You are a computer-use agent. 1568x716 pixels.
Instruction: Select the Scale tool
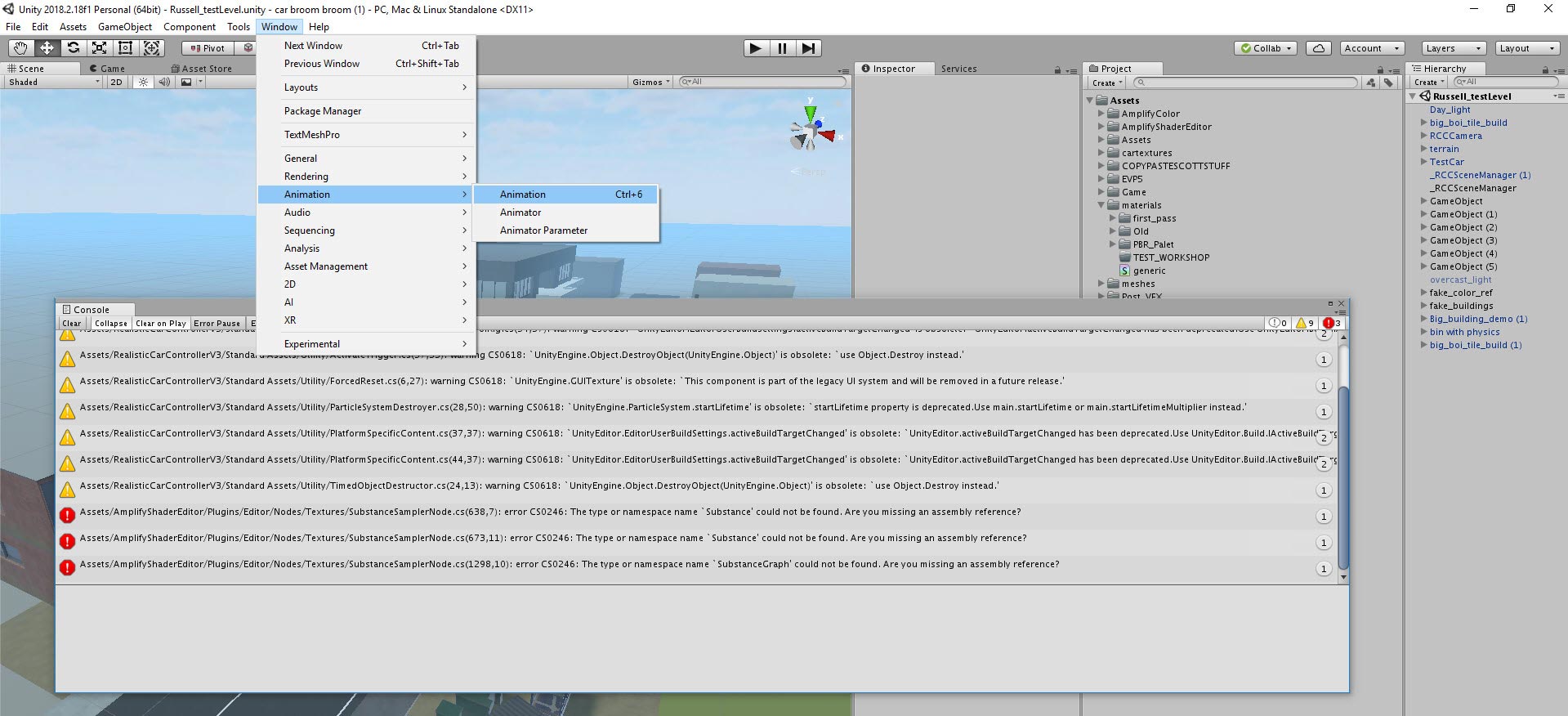99,48
